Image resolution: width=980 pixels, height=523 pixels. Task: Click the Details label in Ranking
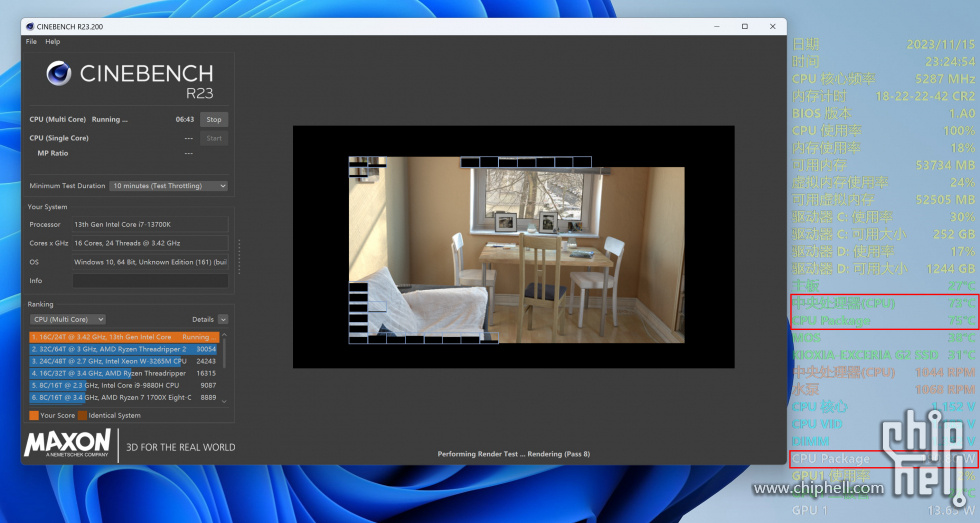(202, 319)
